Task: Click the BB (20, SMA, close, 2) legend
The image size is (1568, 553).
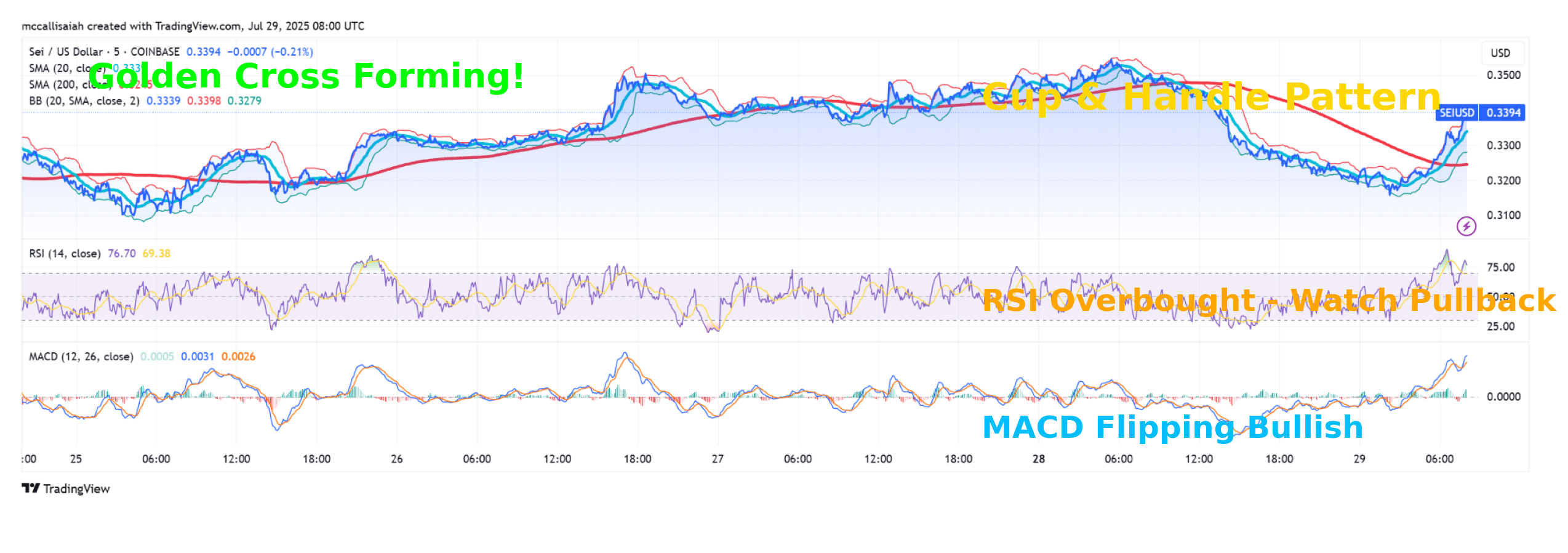Action: (x=84, y=100)
